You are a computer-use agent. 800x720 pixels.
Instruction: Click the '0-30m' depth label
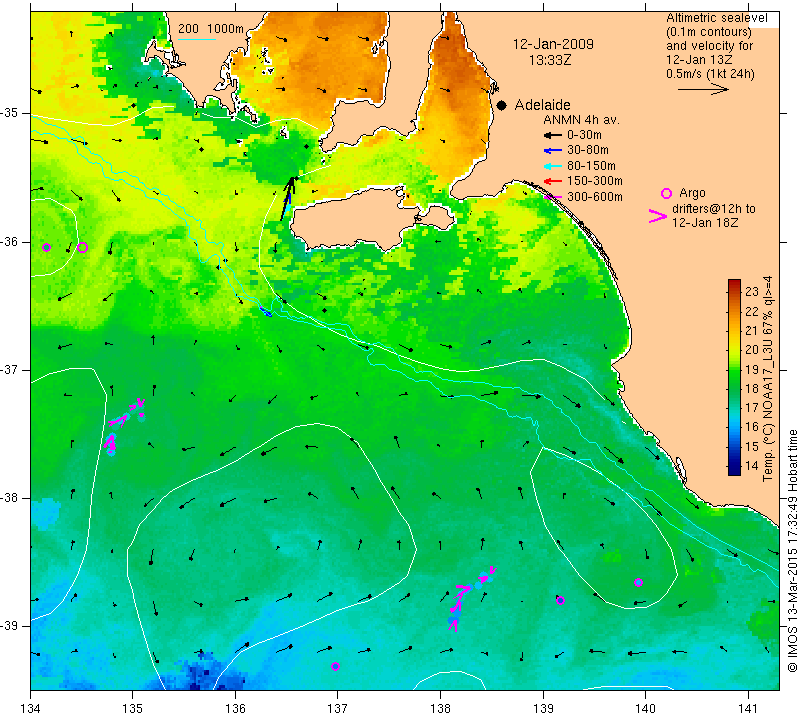(x=584, y=135)
